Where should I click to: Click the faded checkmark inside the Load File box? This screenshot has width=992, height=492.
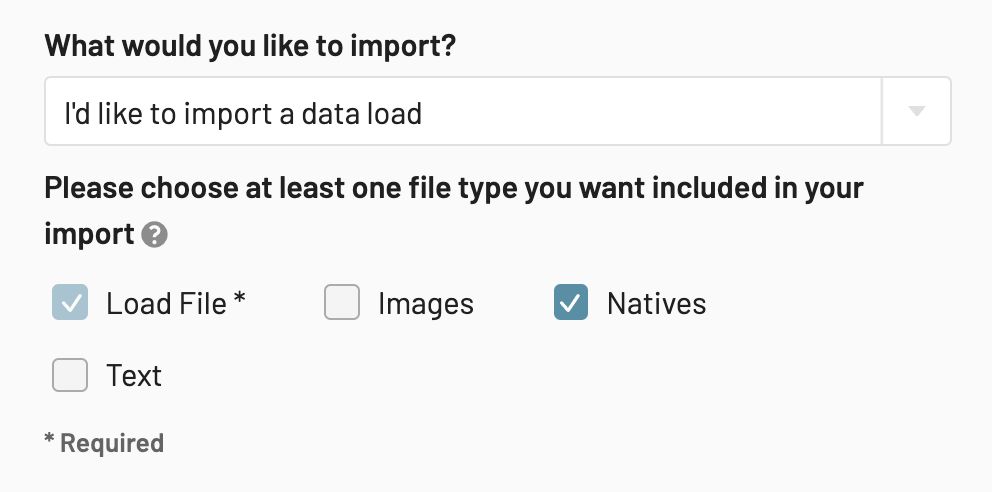tap(70, 304)
